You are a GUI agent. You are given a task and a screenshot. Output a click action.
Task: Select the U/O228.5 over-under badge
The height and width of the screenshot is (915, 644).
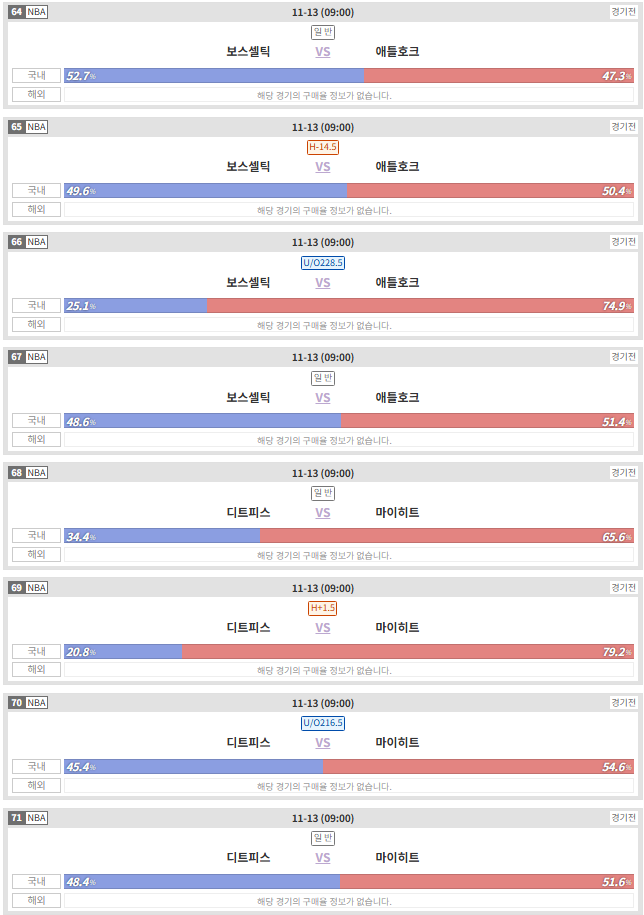click(323, 263)
